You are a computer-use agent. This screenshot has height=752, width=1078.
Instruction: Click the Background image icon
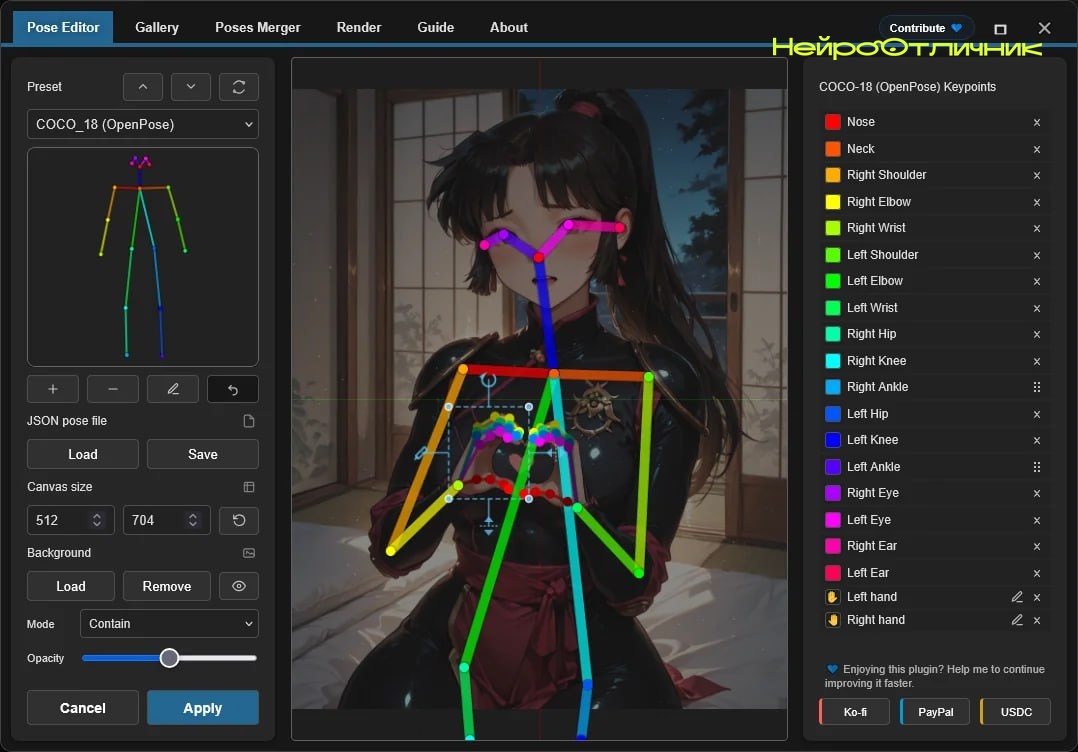[249, 553]
